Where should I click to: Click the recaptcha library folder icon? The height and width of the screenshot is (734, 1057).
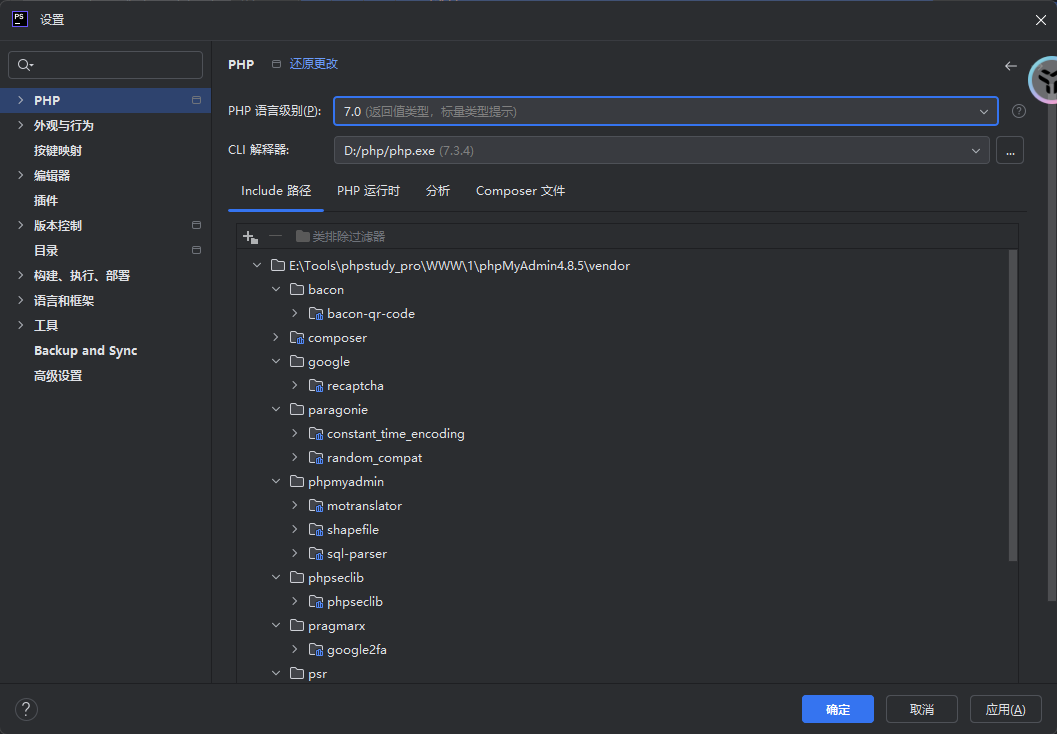click(315, 386)
